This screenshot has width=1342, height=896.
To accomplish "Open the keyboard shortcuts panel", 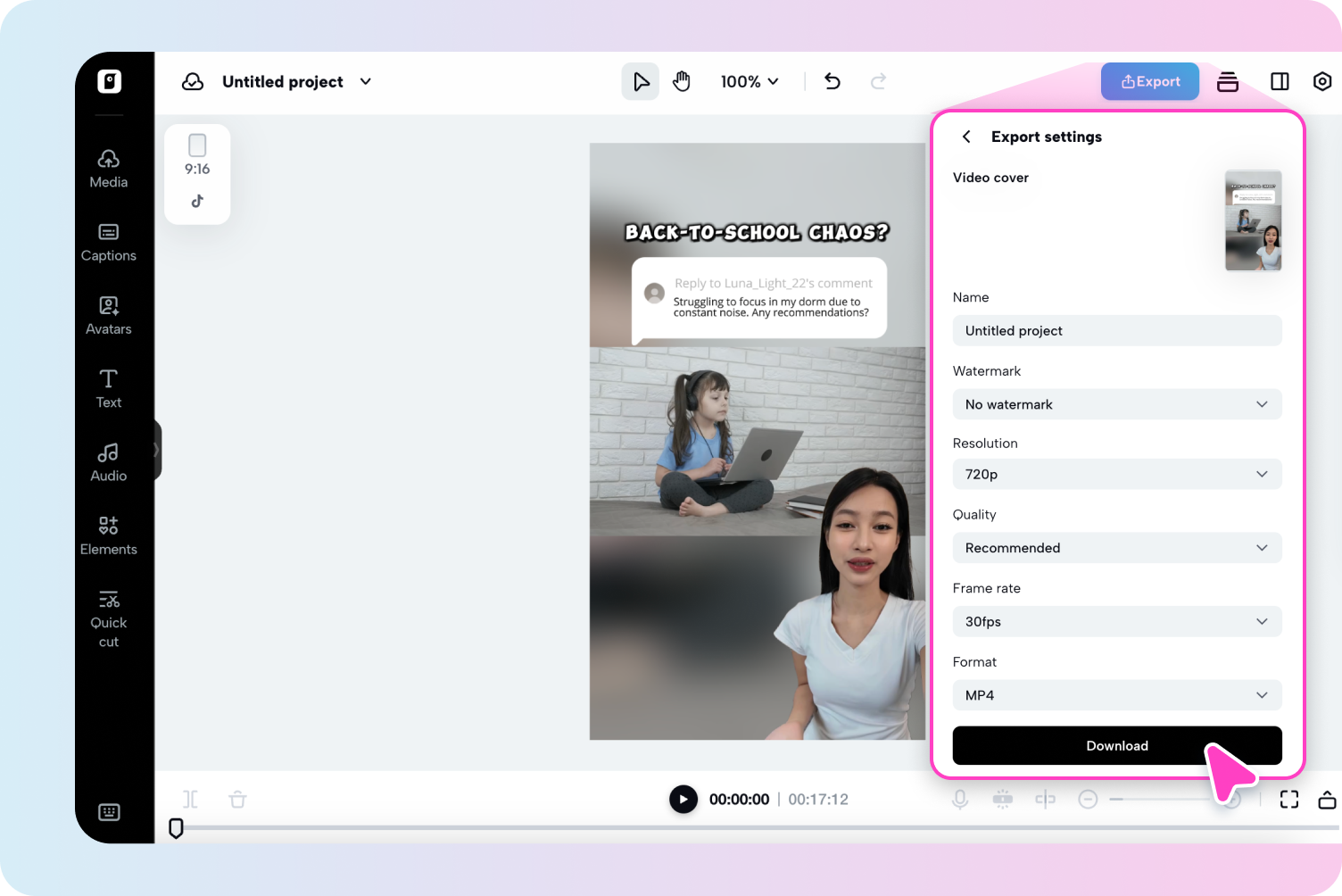I will click(x=108, y=812).
